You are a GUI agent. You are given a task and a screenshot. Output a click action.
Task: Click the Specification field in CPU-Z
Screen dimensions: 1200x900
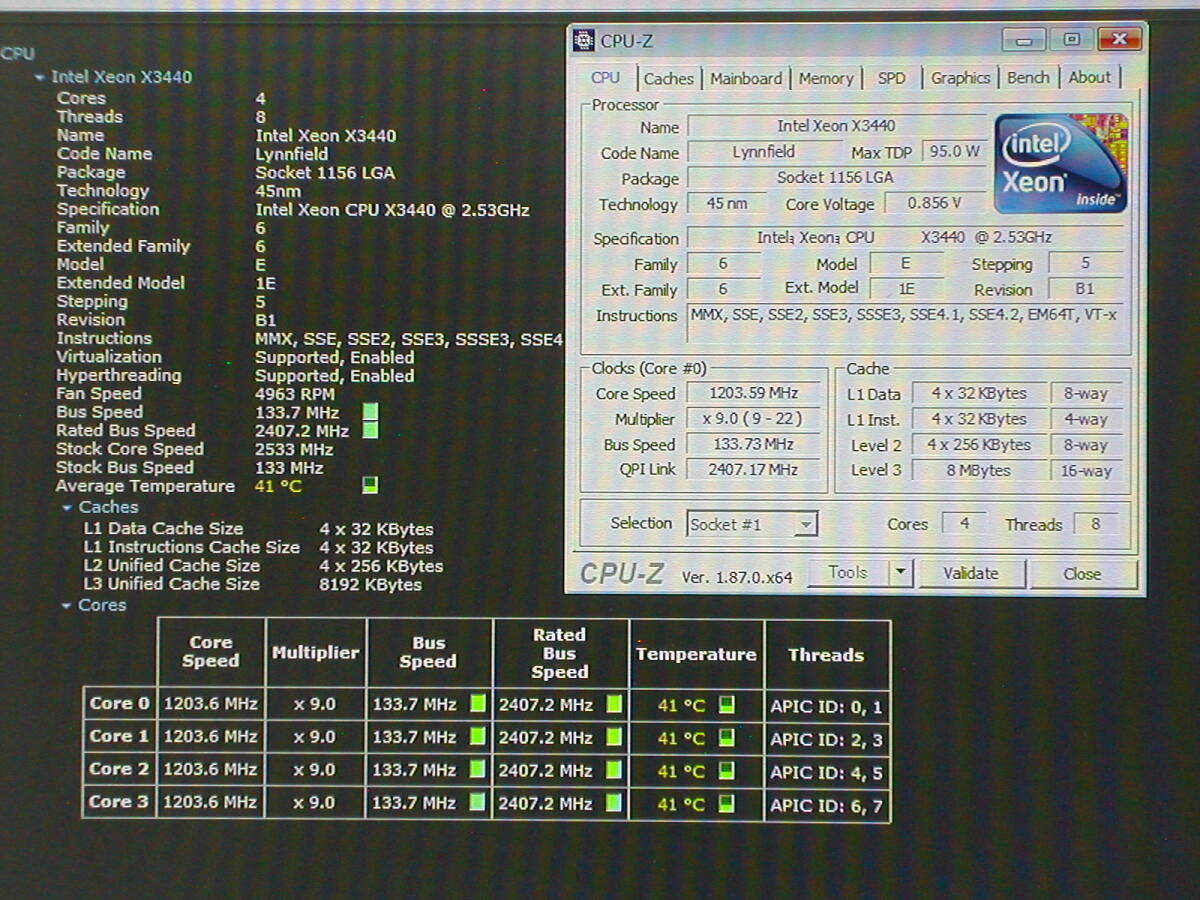pyautogui.click(x=905, y=237)
